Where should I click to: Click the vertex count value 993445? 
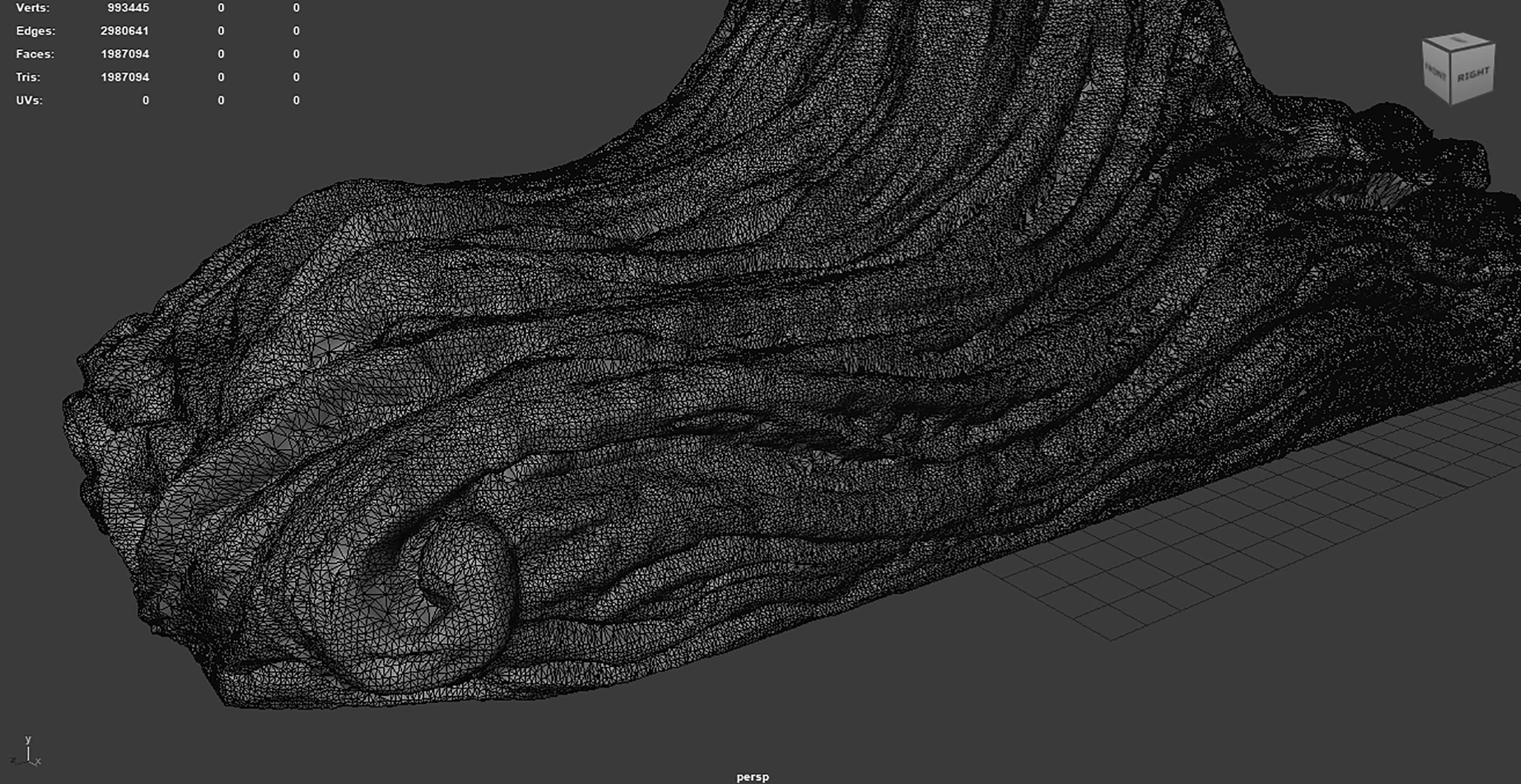click(x=128, y=8)
